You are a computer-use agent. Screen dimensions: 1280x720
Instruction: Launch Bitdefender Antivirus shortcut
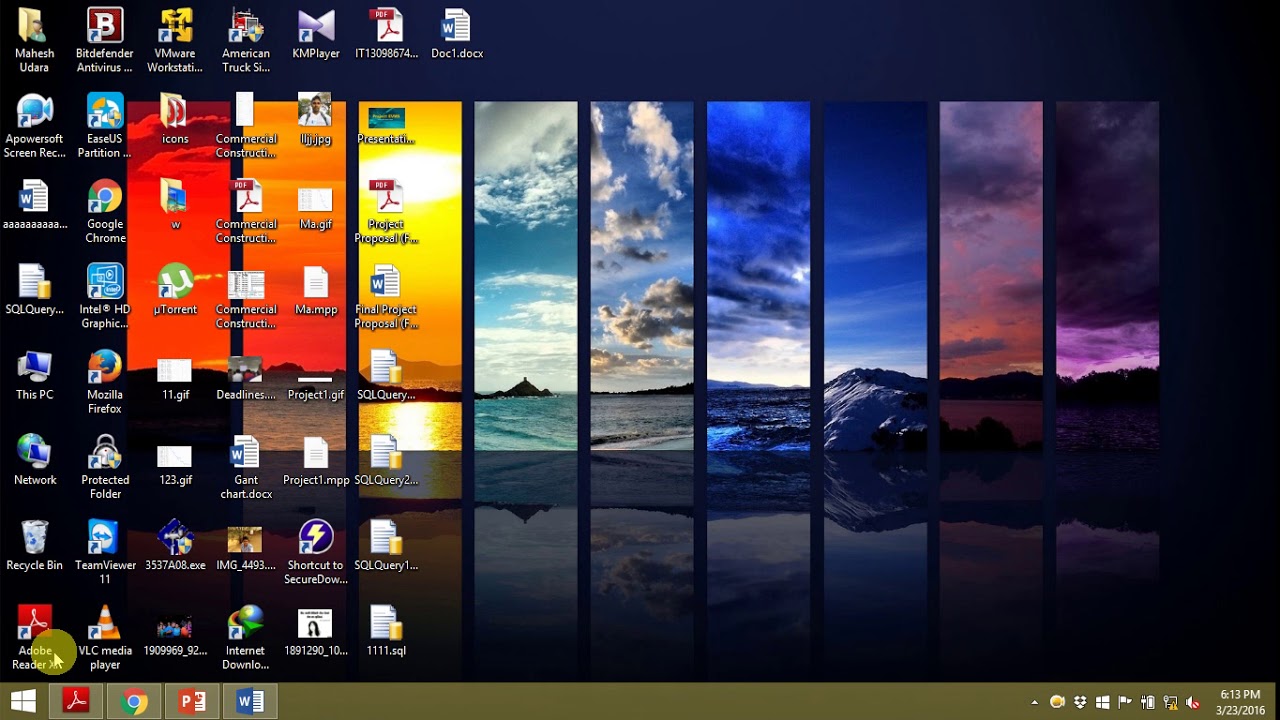pyautogui.click(x=105, y=40)
